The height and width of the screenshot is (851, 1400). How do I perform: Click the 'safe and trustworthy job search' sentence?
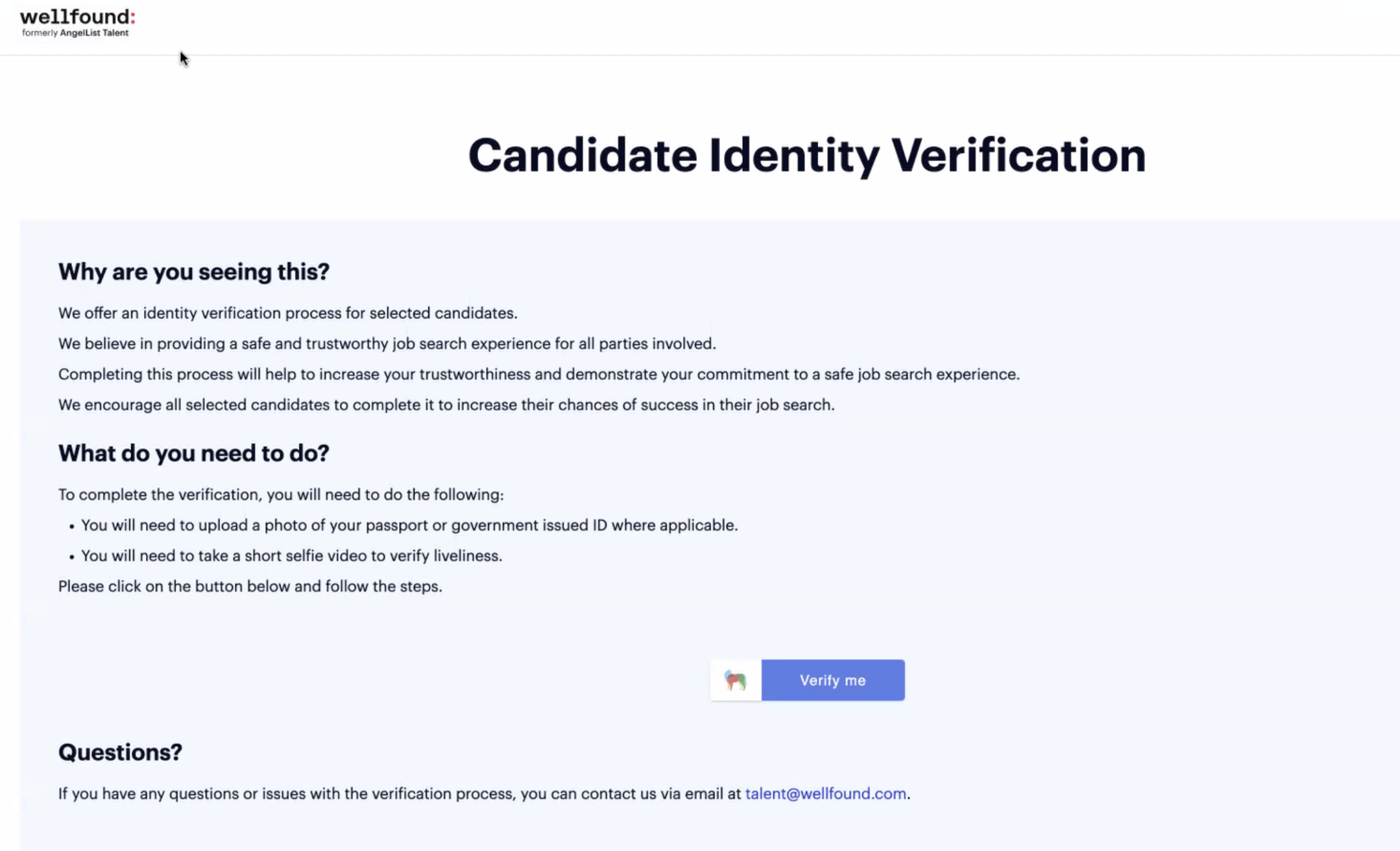387,344
